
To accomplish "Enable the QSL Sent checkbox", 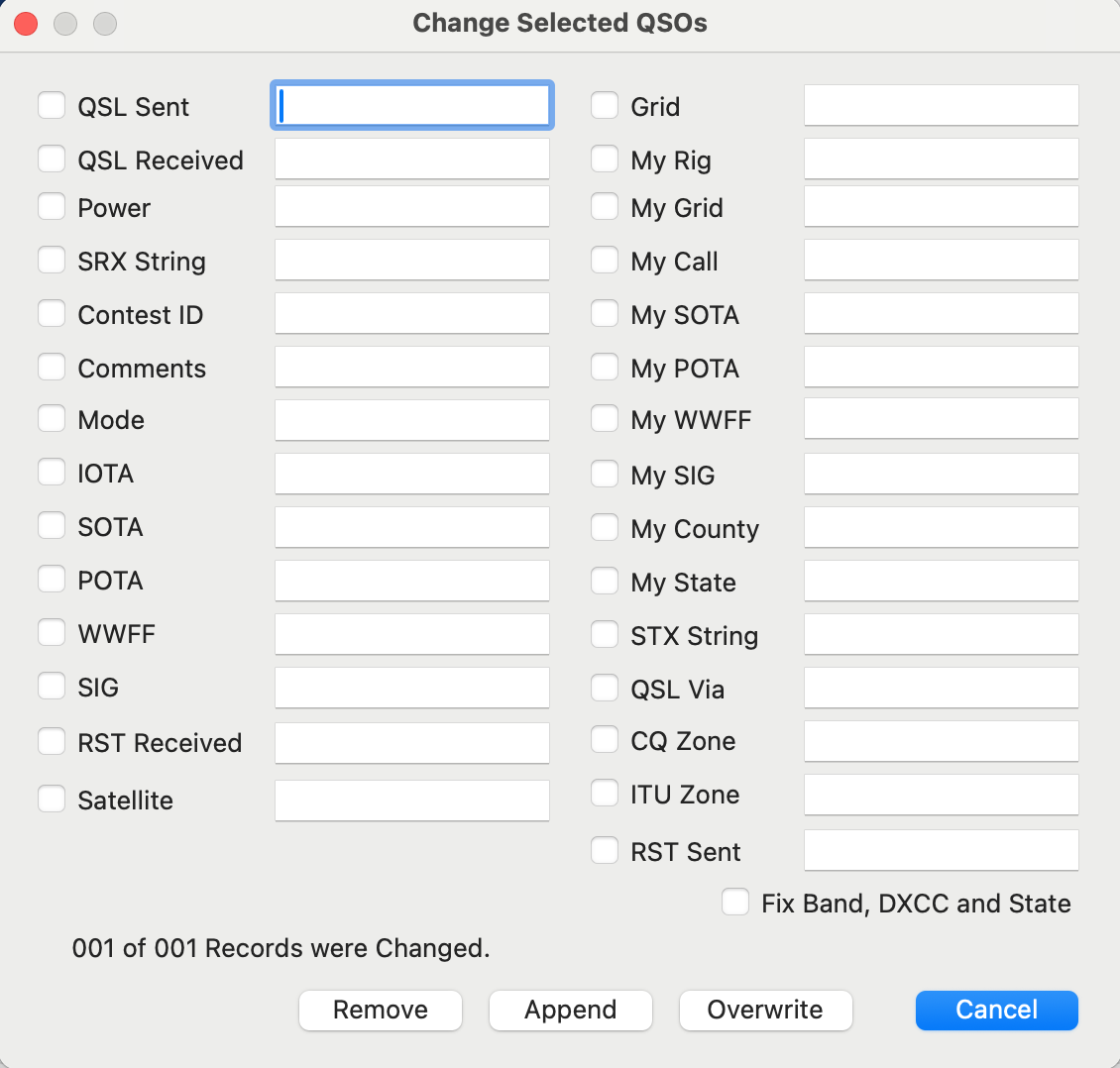I will pos(52,104).
